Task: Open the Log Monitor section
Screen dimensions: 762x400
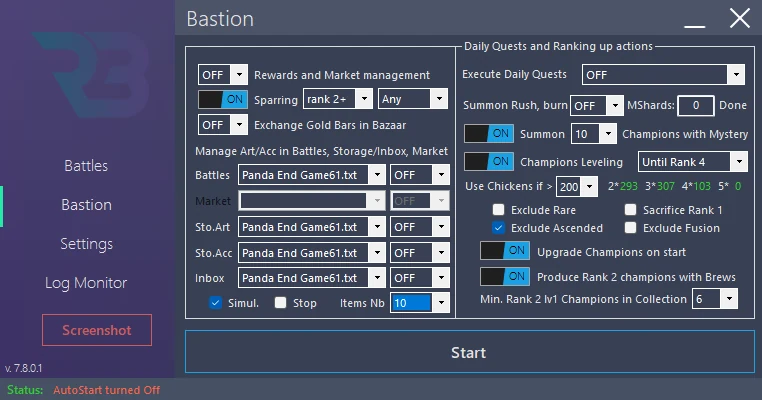Action: (x=86, y=282)
